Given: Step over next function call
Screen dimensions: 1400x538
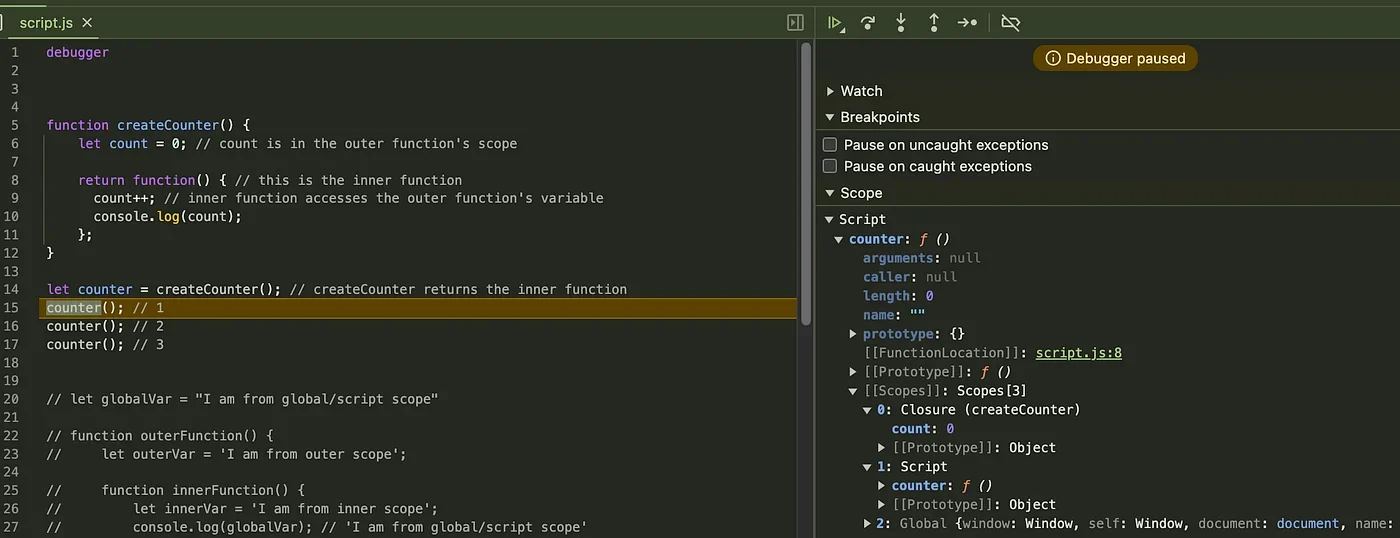Looking at the screenshot, I should point(868,22).
